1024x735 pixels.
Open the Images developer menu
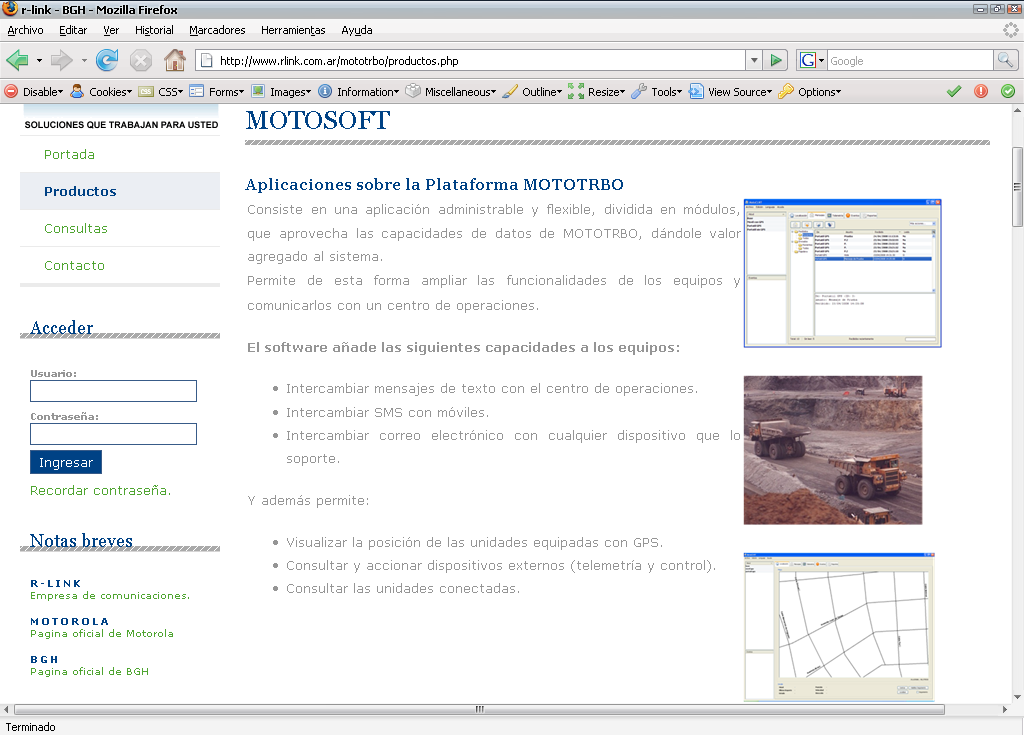point(281,91)
